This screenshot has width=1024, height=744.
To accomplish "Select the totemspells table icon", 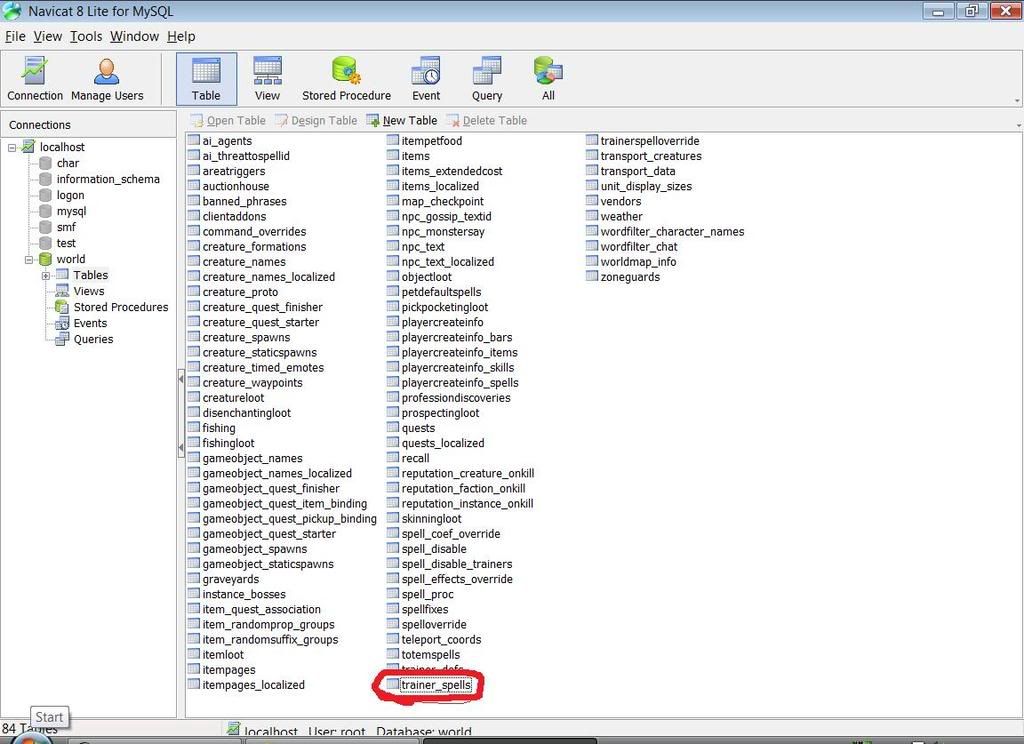I will 392,654.
